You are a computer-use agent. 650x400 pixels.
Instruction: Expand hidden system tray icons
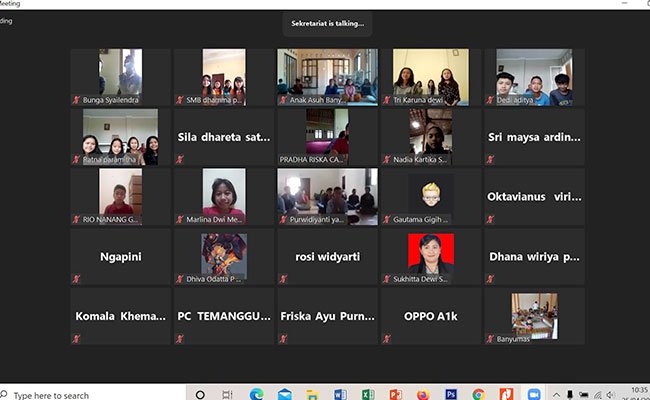[x=557, y=394]
